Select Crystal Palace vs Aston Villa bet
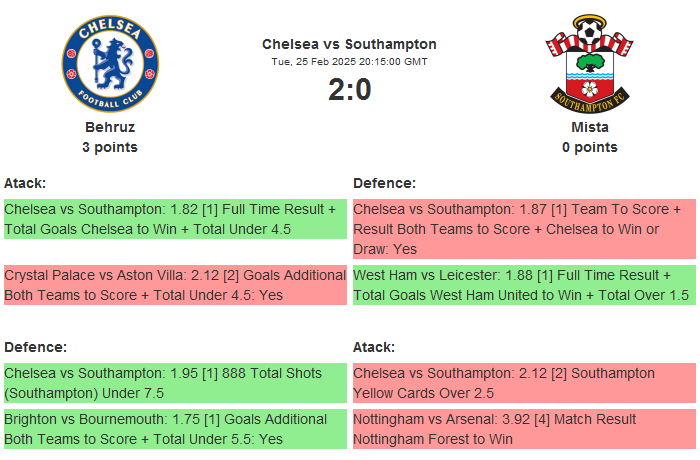 175,285
